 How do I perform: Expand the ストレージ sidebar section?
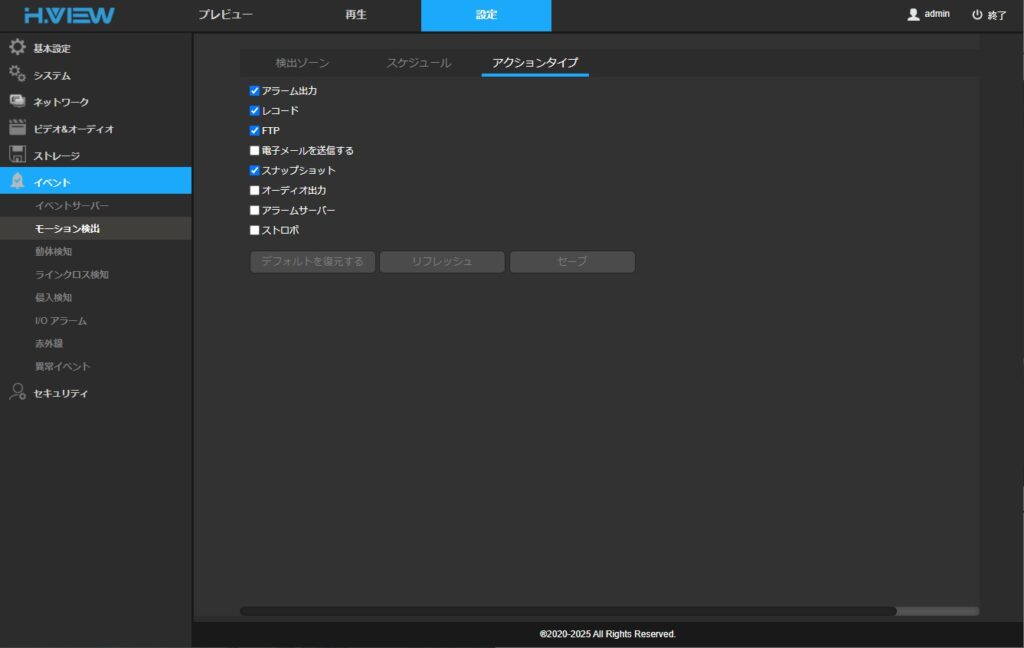tap(95, 155)
